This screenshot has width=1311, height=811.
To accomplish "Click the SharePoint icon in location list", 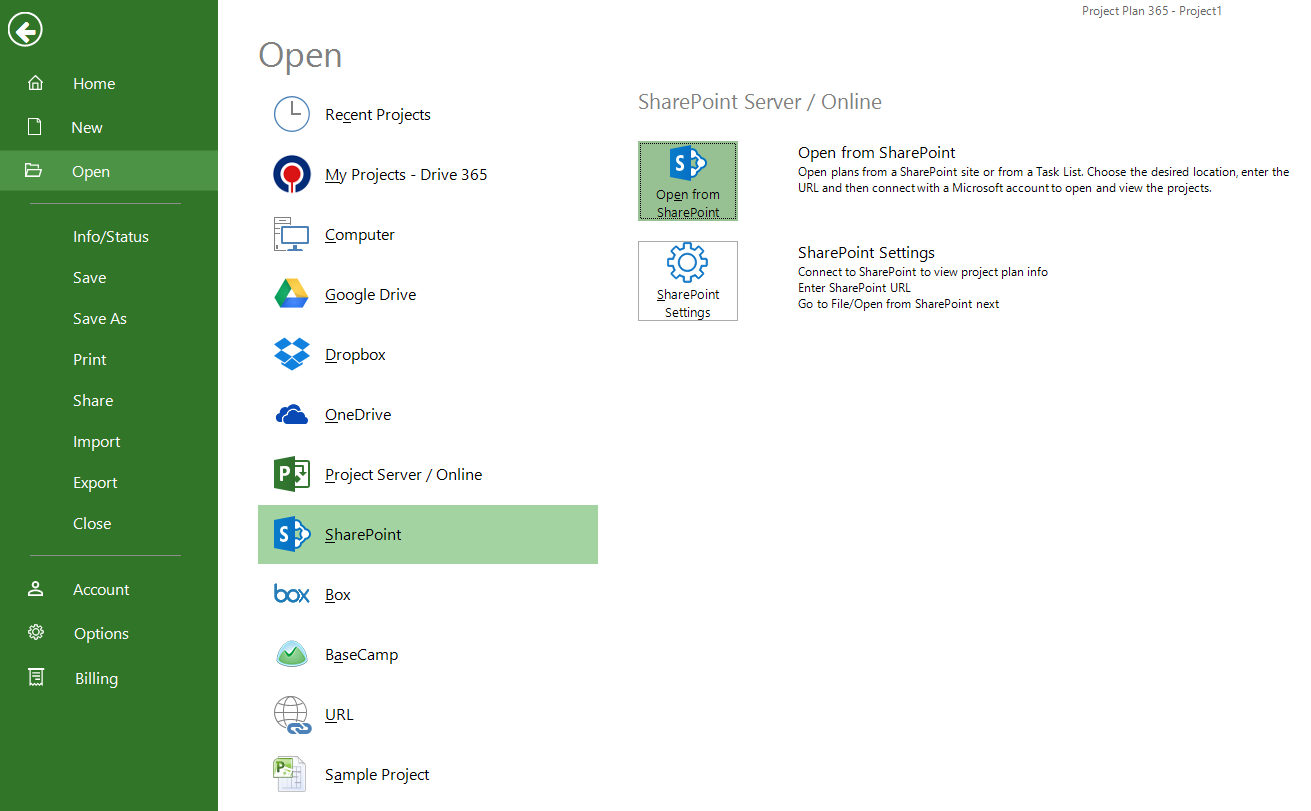I will pos(292,534).
